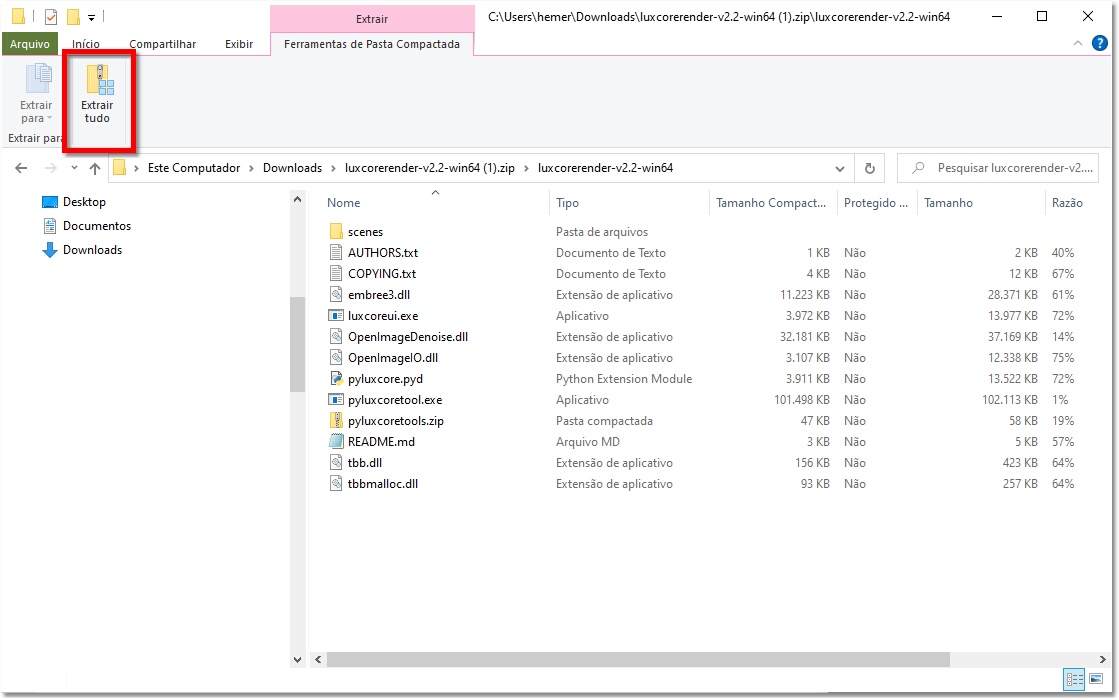Click luxcorerender-v2.2-win64 breadcrumb in address bar
The width and height of the screenshot is (1119, 700).
[x=605, y=168]
